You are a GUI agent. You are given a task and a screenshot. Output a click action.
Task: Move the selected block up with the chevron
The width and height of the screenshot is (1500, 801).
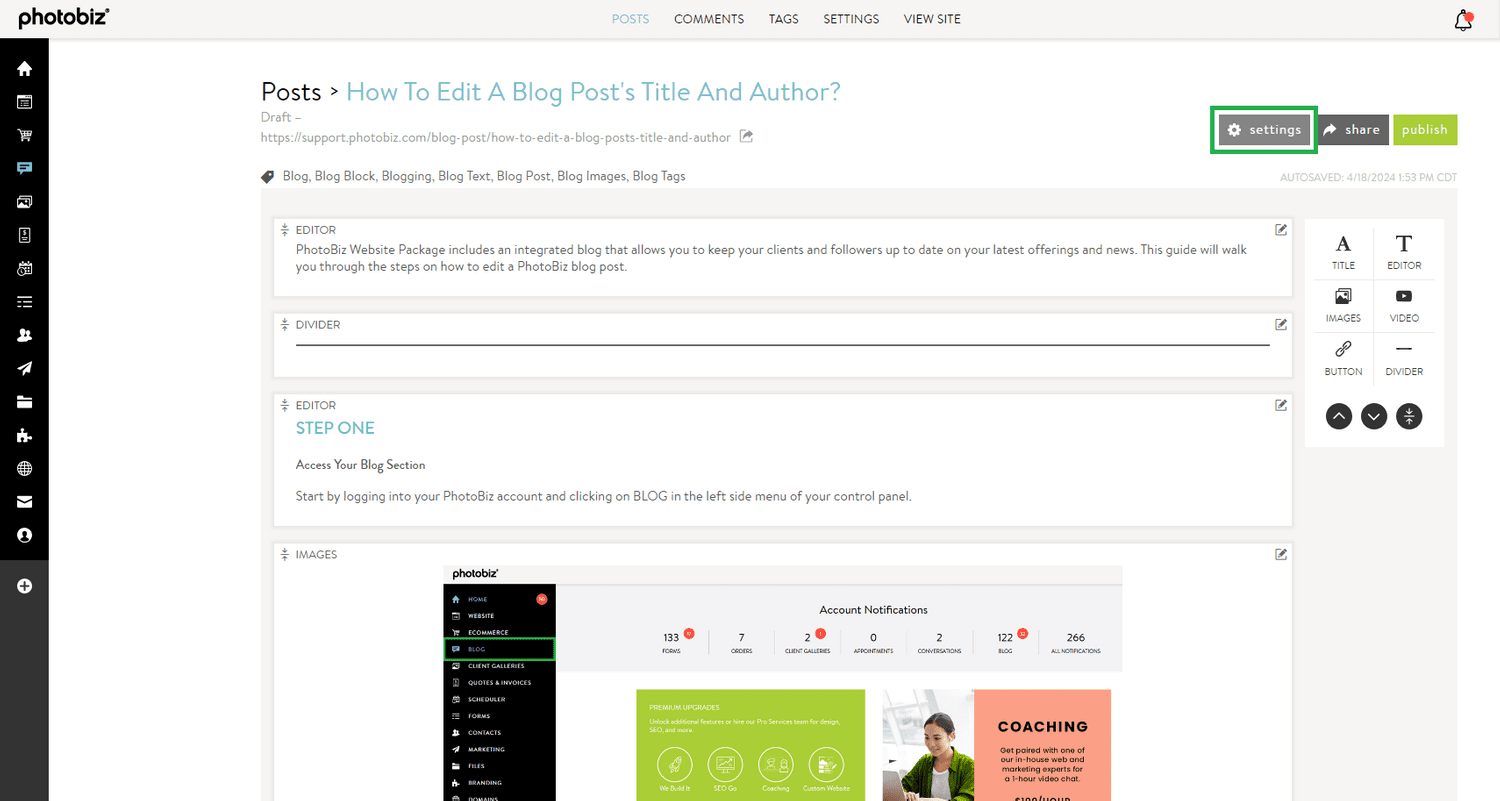[x=1339, y=416]
